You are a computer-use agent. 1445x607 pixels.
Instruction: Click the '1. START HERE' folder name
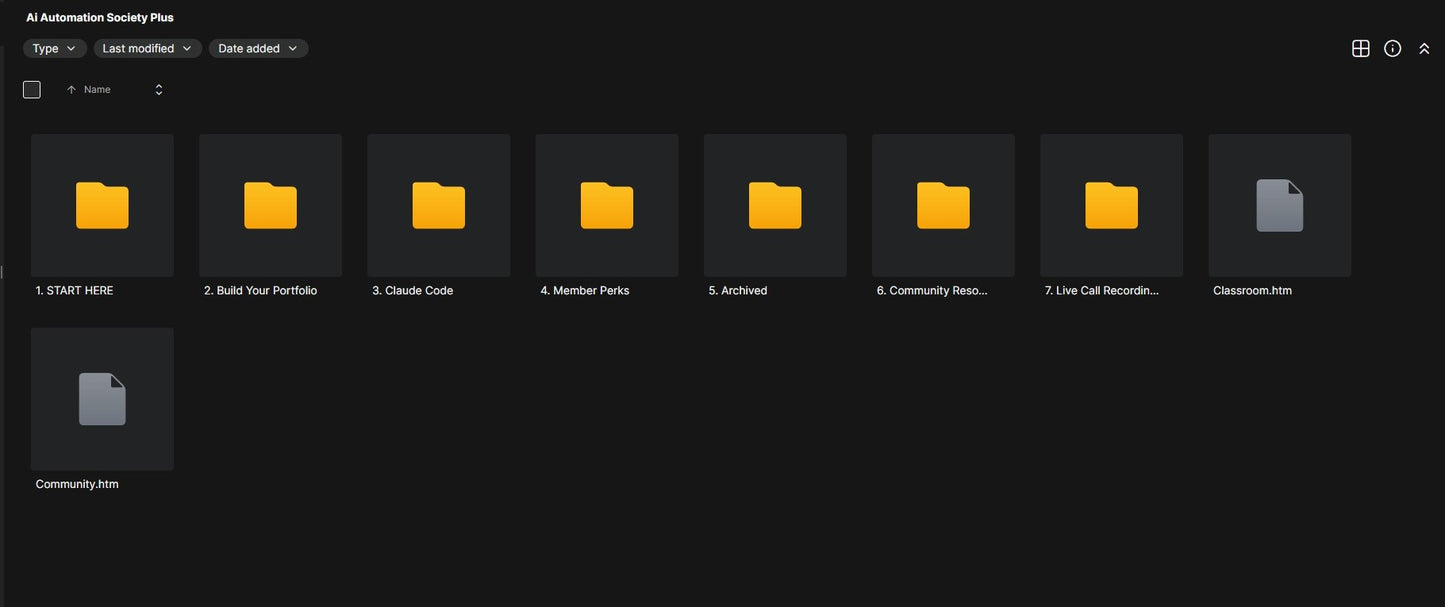coord(75,291)
